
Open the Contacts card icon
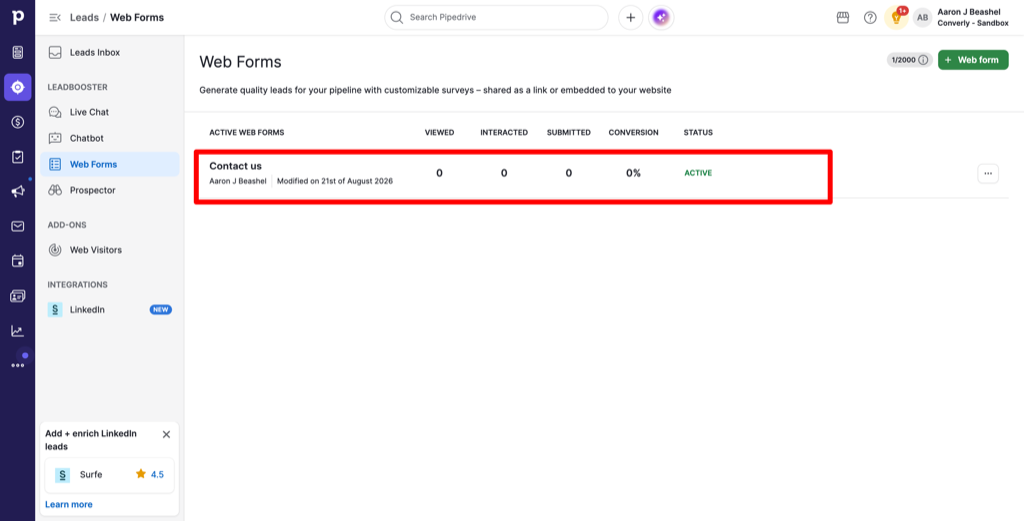(x=18, y=296)
